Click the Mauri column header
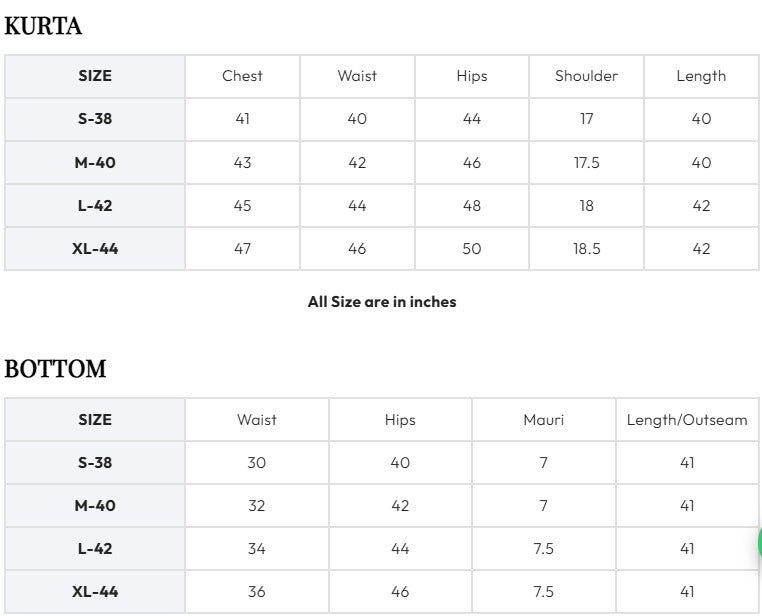Screen dimensions: 762x616 (543, 420)
